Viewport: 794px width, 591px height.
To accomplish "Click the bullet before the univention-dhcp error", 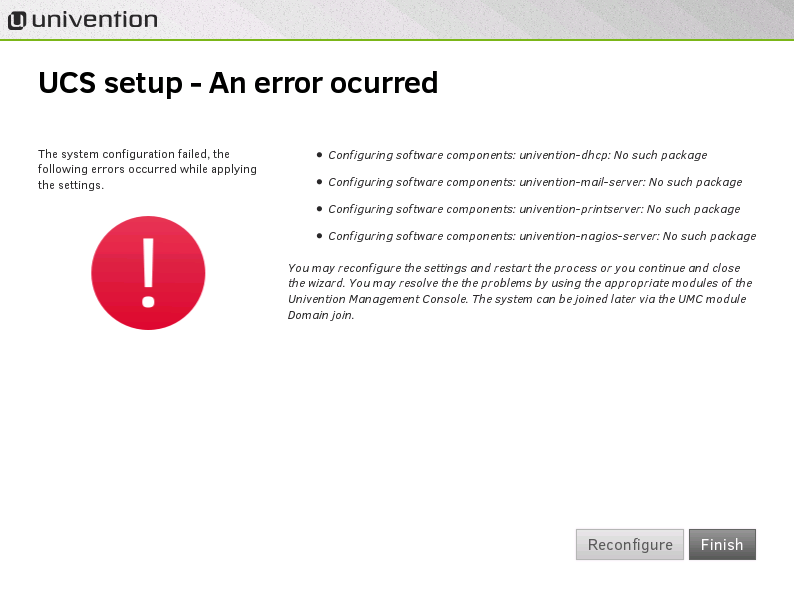I will pyautogui.click(x=319, y=155).
